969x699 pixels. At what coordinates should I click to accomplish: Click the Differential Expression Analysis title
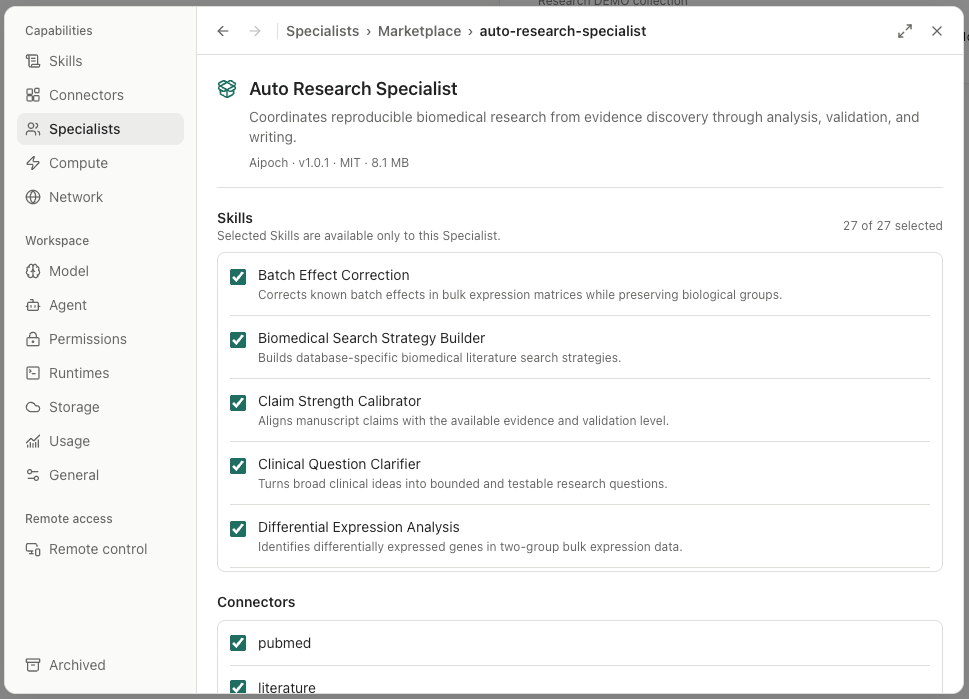tap(359, 527)
